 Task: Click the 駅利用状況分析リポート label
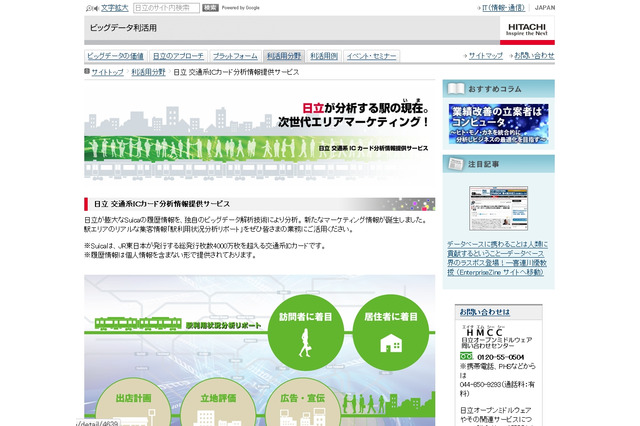223,326
